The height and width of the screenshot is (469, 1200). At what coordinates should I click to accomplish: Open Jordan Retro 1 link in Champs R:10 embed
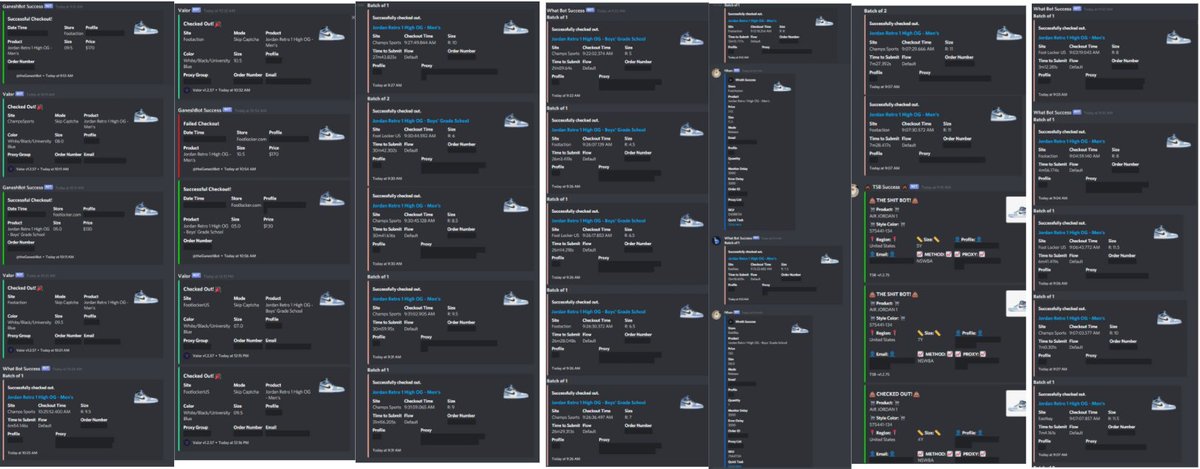pyautogui.click(x=404, y=27)
